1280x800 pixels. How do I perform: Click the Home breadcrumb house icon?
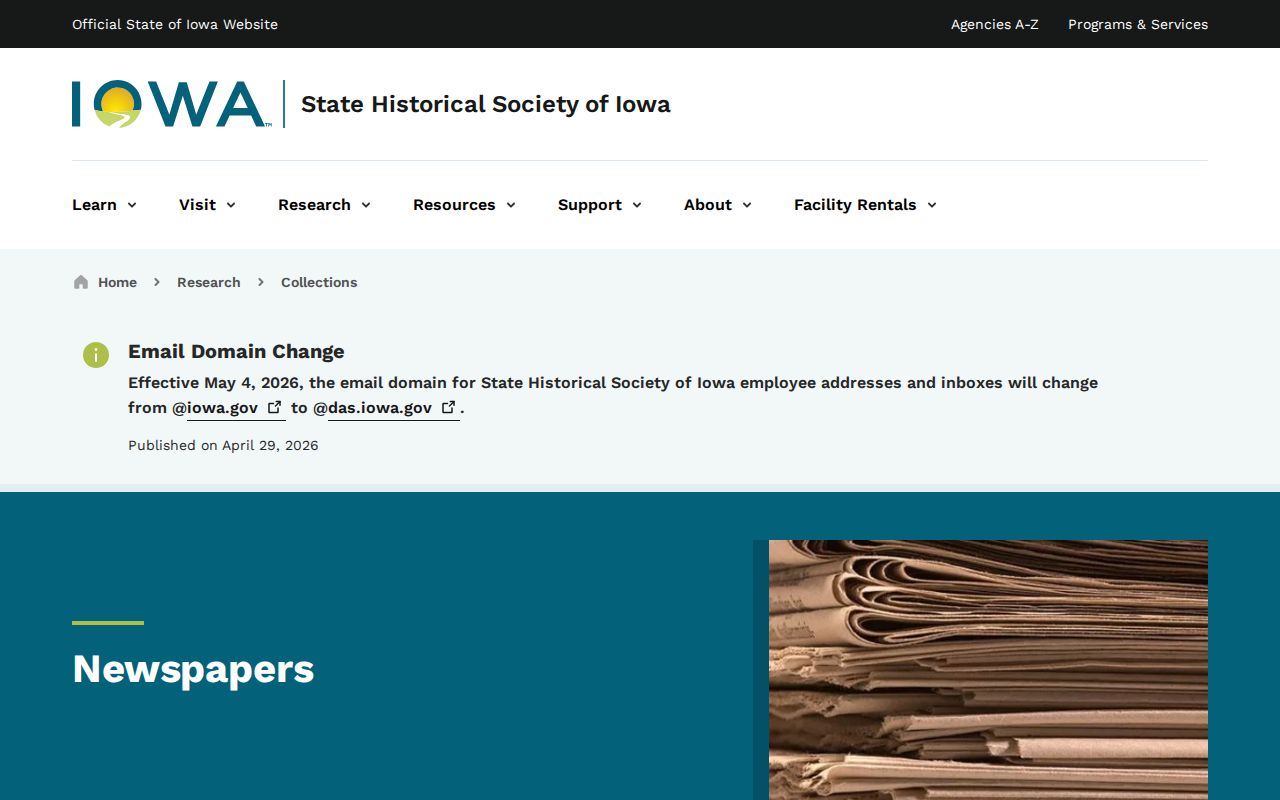(81, 282)
